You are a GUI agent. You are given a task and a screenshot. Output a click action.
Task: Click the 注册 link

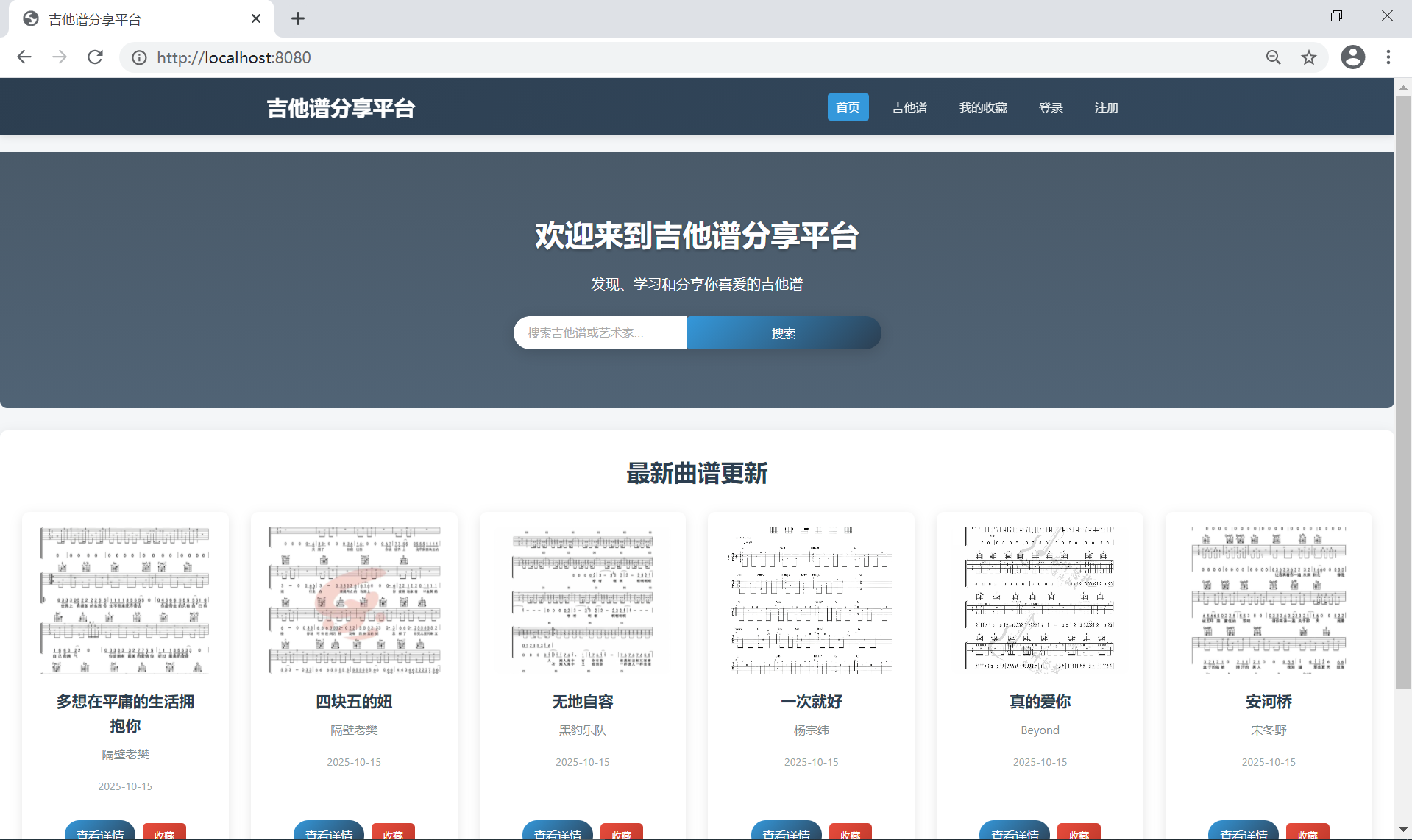(1106, 107)
